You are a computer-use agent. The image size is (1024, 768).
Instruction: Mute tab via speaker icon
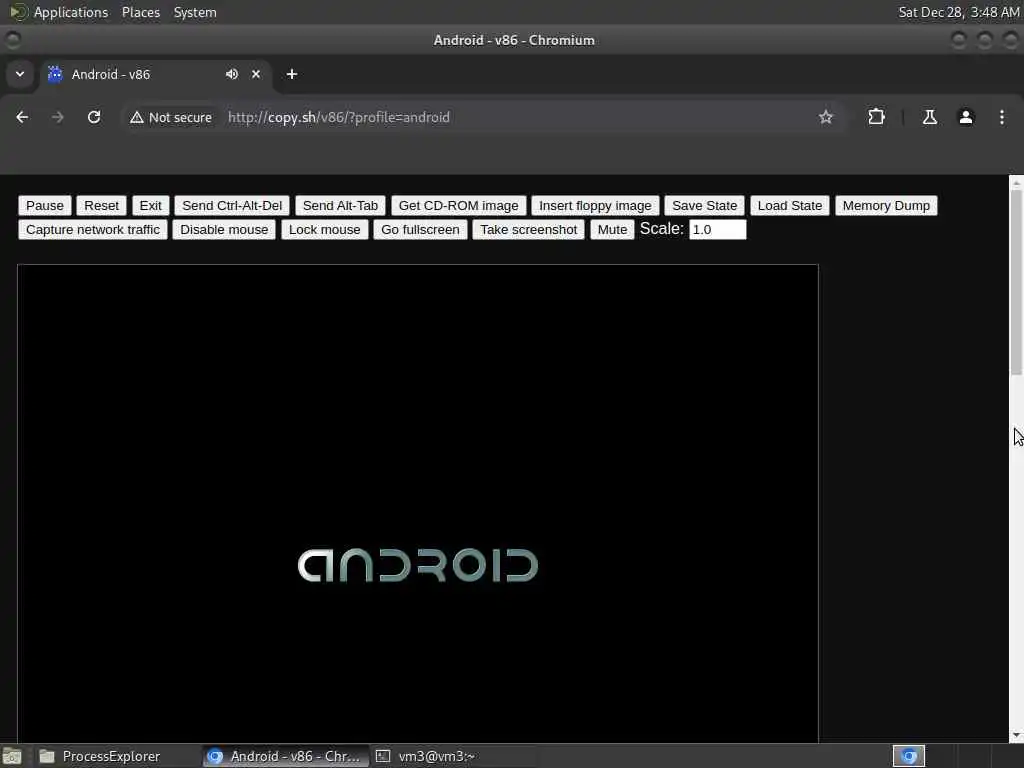(232, 74)
